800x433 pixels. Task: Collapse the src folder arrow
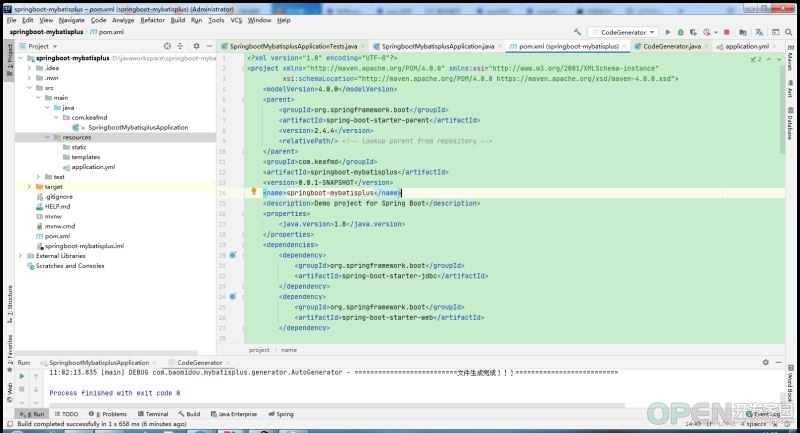point(29,88)
